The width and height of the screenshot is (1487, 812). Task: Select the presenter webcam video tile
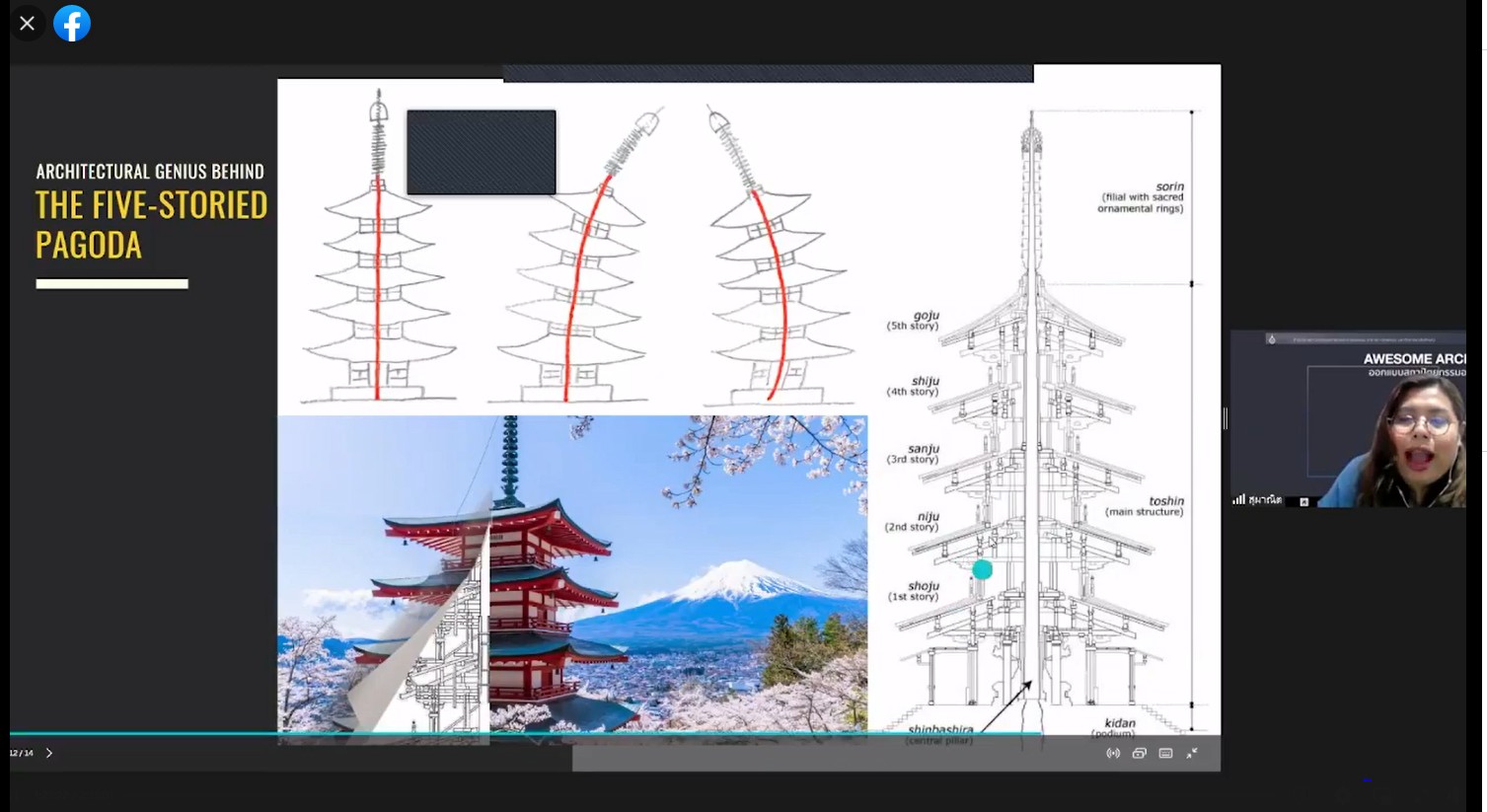pos(1348,419)
